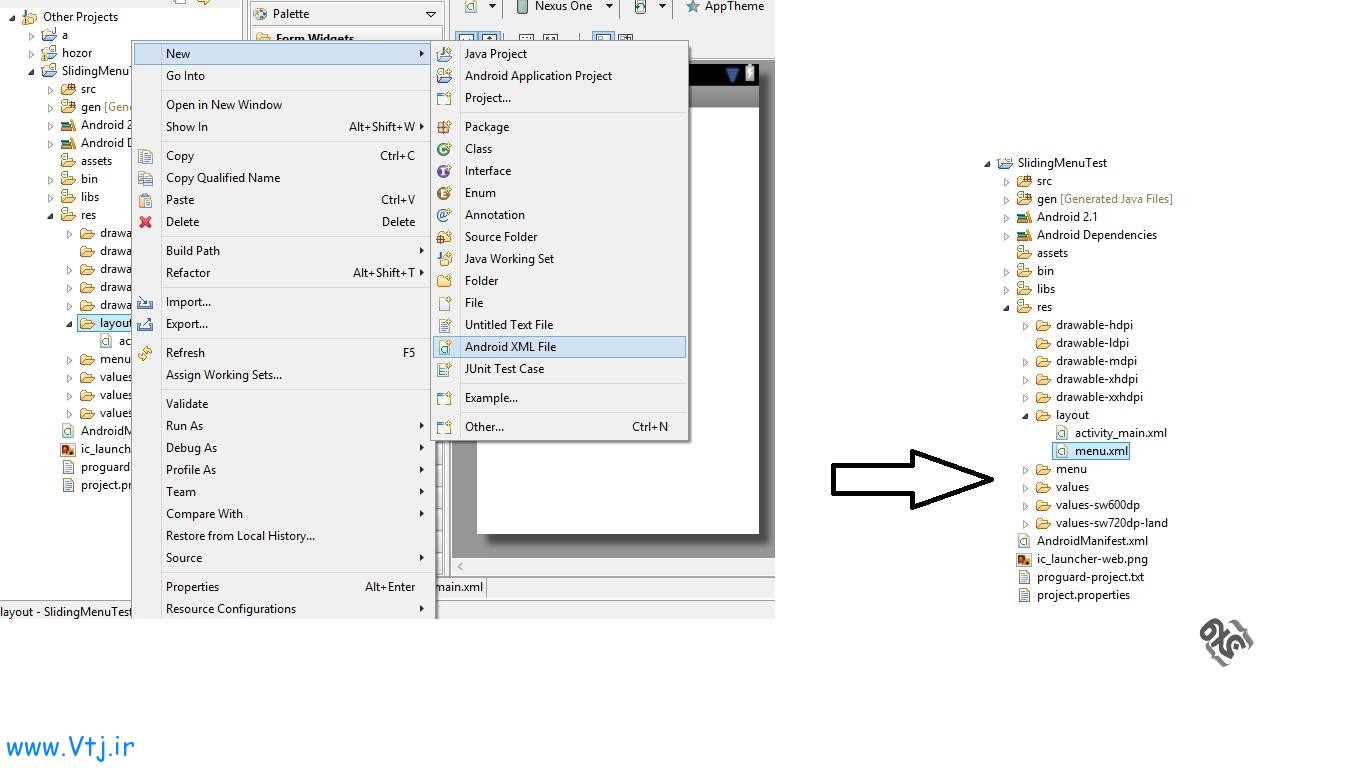
Task: Open the Refactor submenu
Action: coord(188,273)
